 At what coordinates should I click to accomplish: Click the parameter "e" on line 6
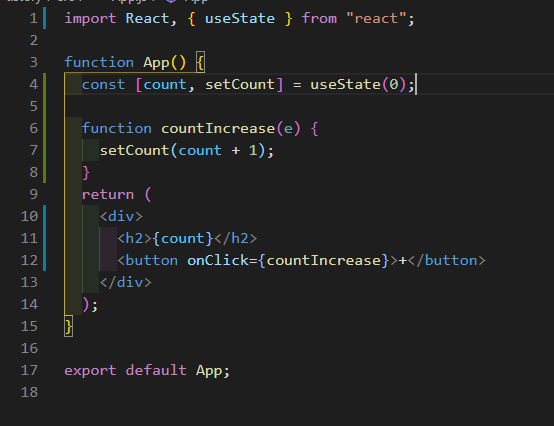click(x=288, y=129)
